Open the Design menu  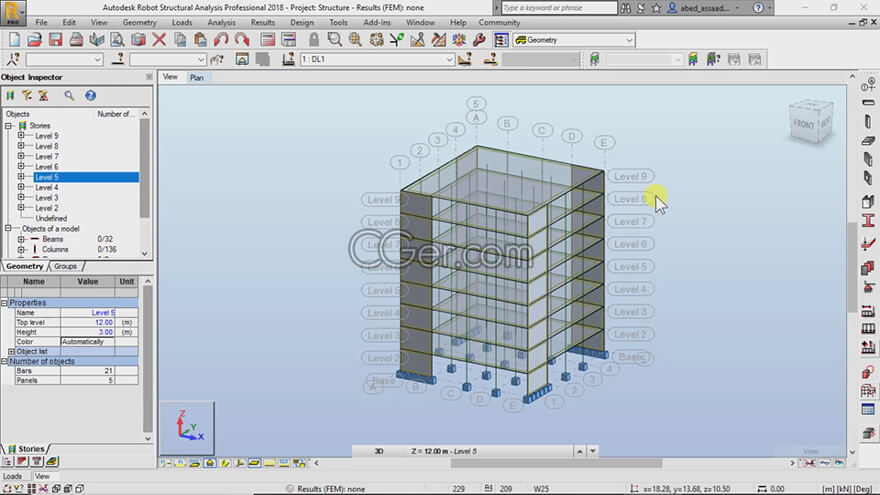point(302,22)
